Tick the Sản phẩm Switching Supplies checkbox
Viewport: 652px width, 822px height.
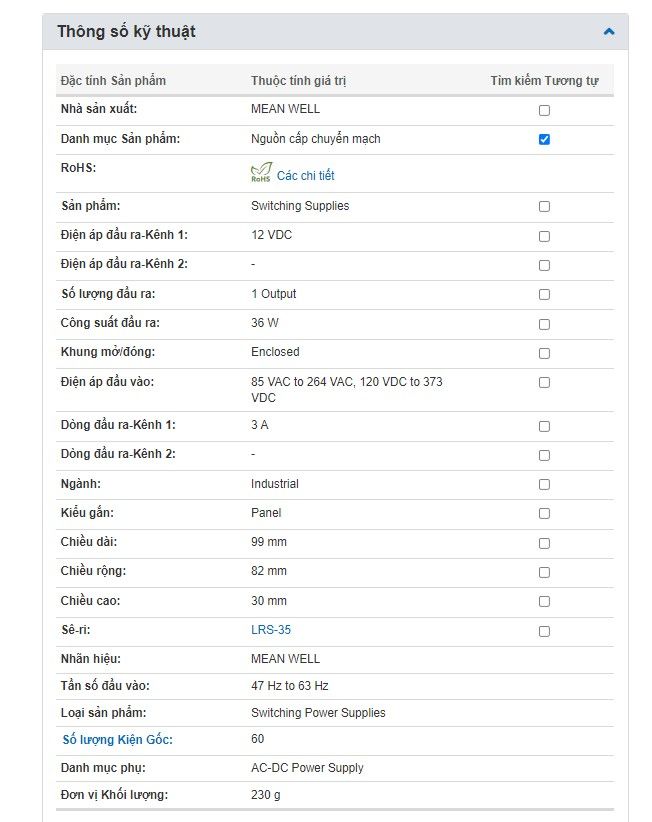(544, 207)
